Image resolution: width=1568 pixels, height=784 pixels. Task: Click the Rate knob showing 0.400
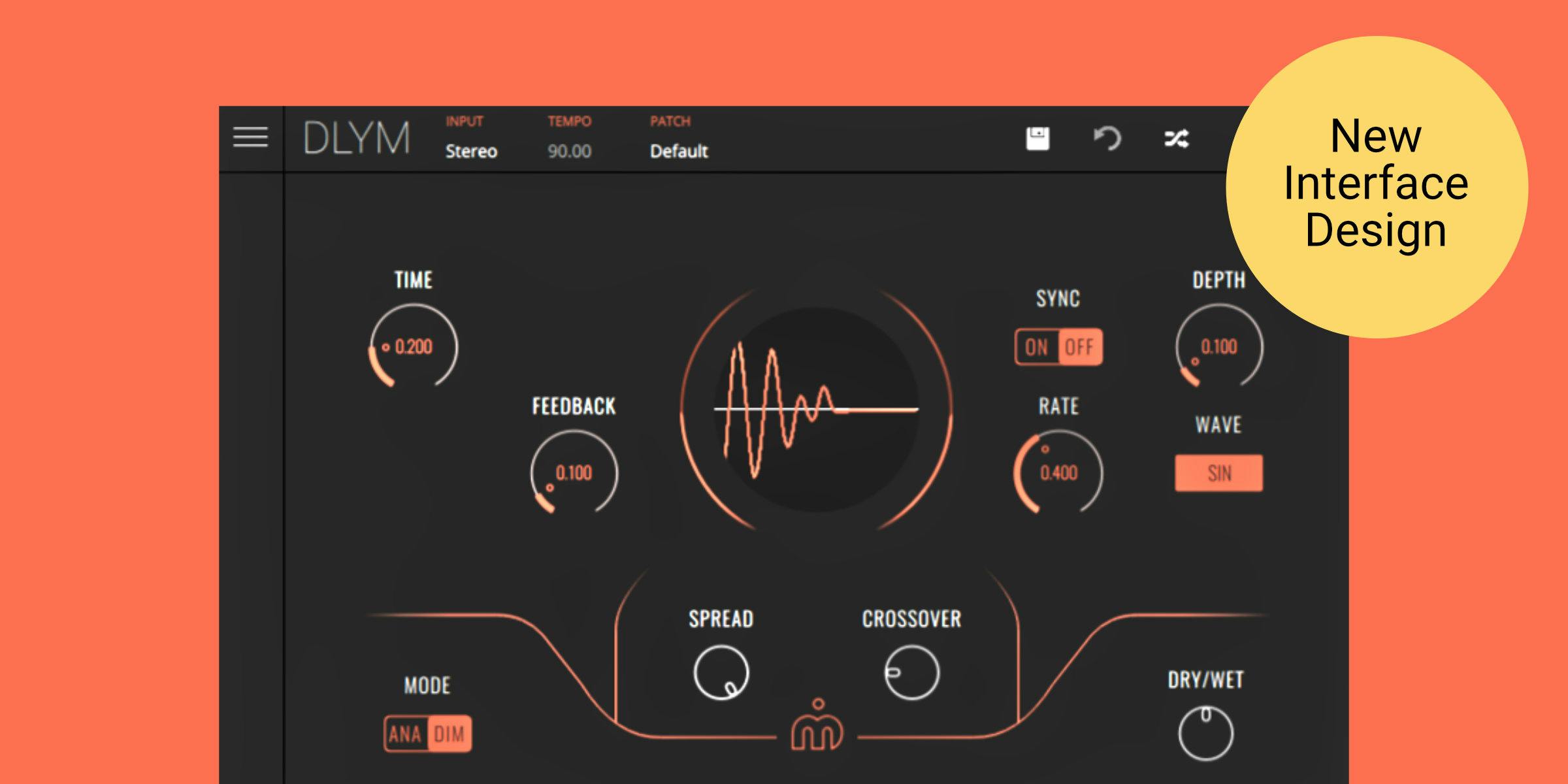(1058, 472)
